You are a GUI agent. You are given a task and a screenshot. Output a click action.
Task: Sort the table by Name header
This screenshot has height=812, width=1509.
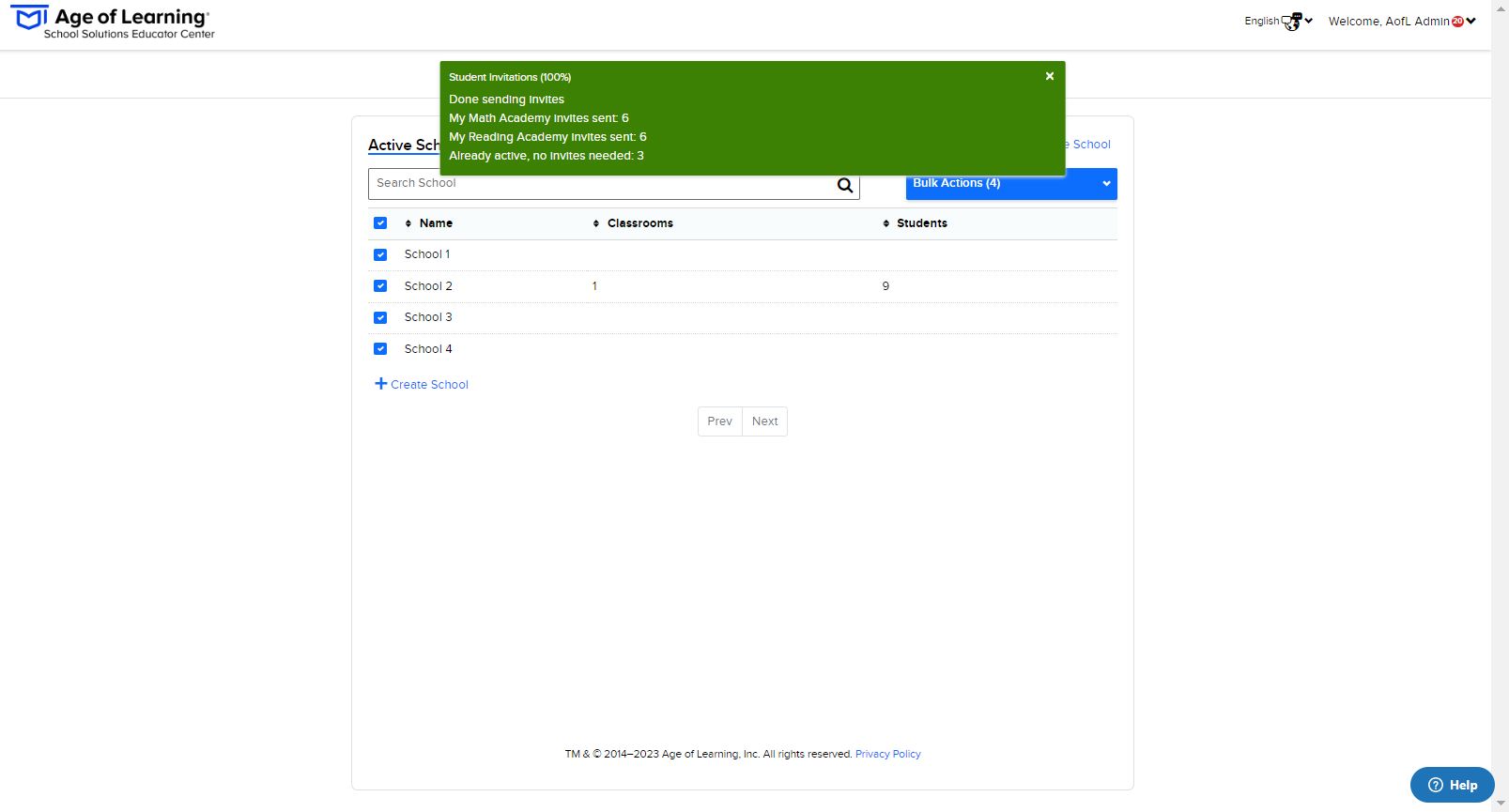coord(436,223)
